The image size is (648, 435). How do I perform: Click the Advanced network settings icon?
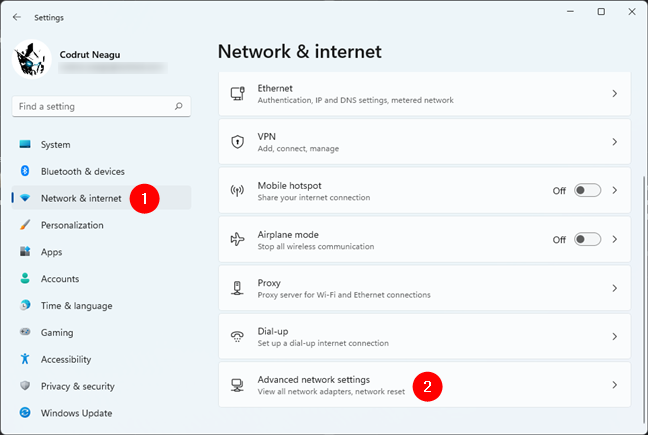click(237, 385)
